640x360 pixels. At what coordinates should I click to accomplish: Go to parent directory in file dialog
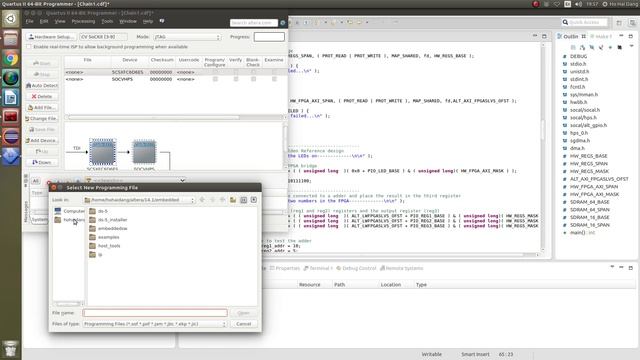(x=222, y=200)
